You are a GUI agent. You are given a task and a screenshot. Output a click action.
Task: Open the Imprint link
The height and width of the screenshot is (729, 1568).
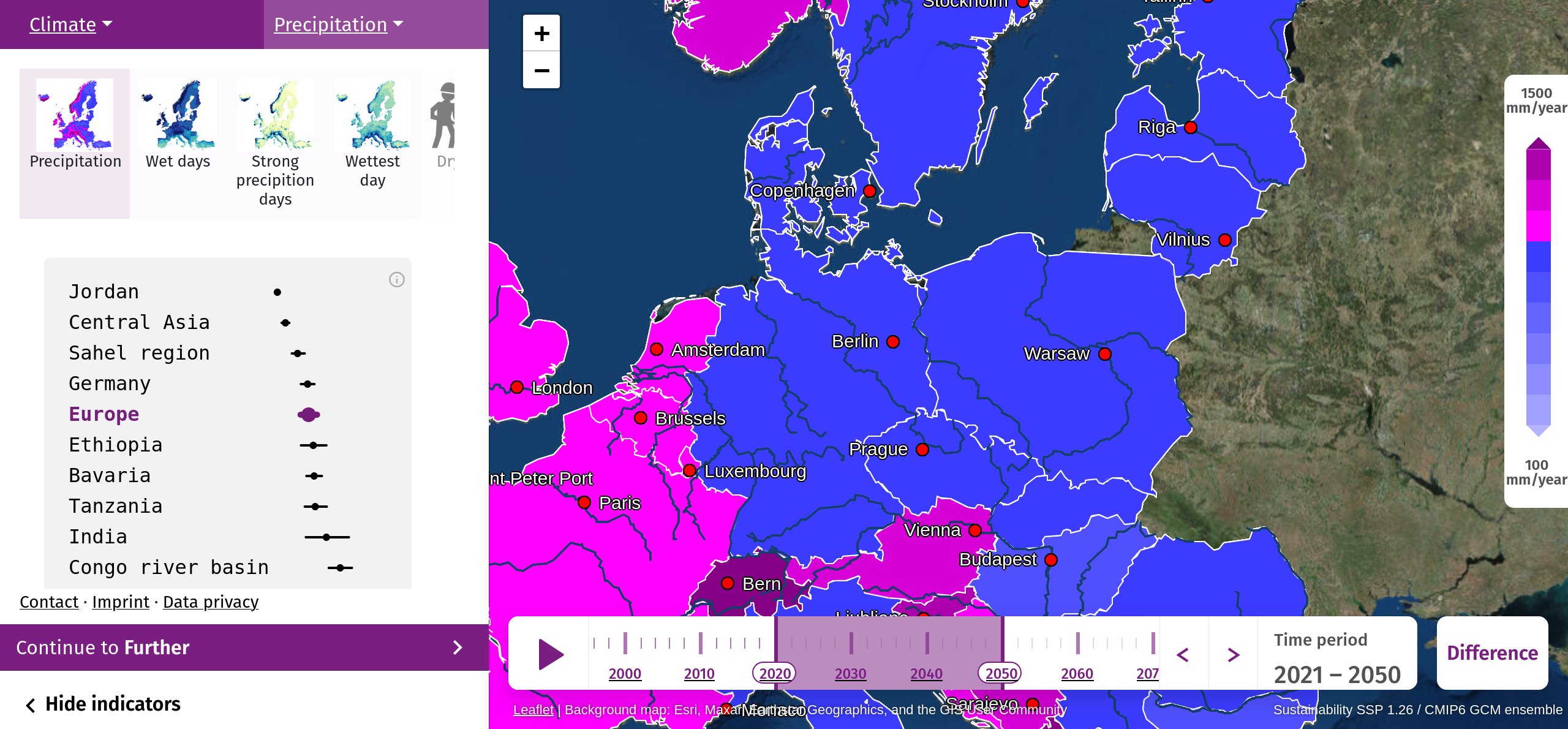point(121,602)
